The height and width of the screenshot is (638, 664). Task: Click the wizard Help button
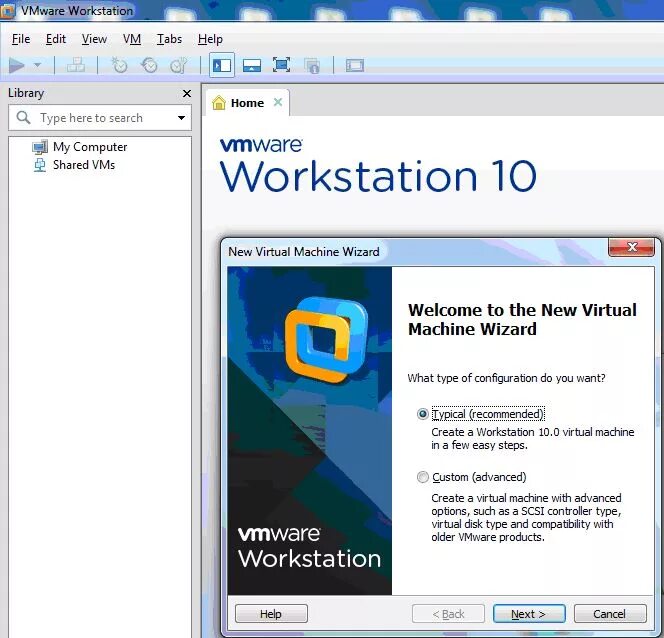[x=271, y=613]
